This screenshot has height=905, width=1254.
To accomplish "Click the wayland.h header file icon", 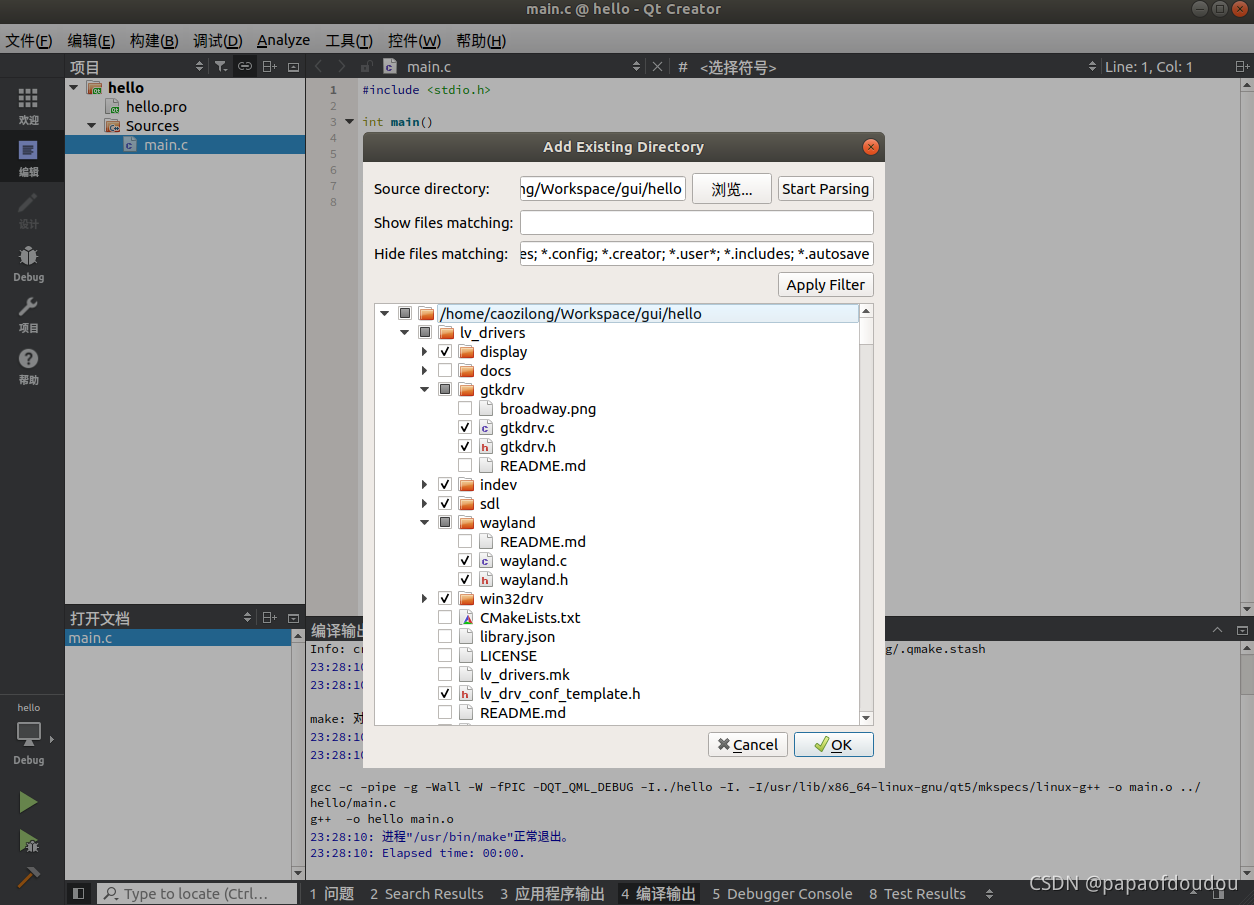I will pos(485,579).
